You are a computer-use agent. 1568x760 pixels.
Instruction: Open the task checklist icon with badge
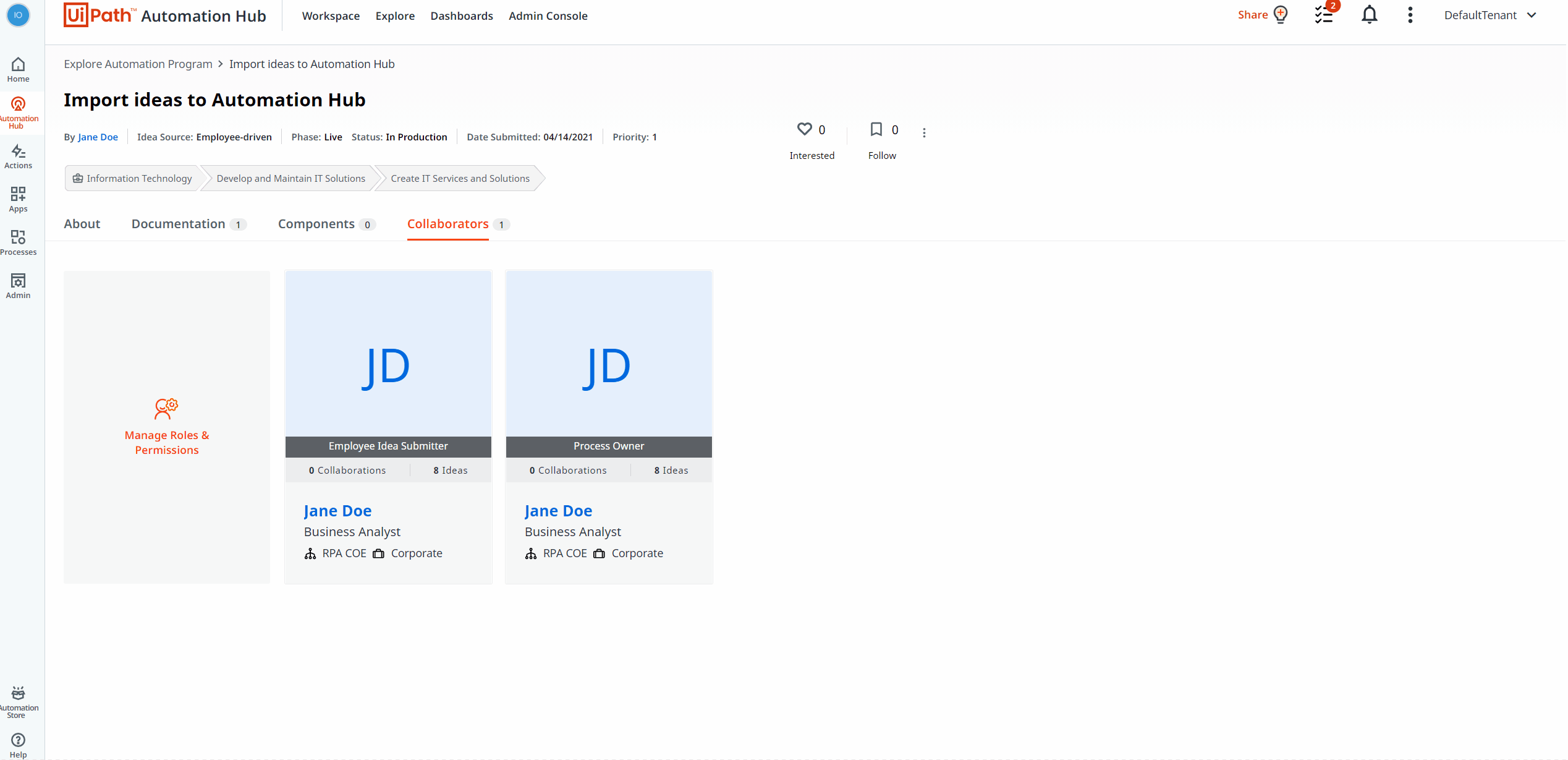pos(1323,15)
